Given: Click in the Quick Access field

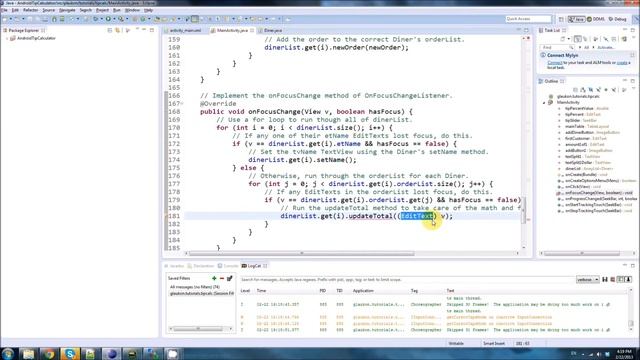Looking at the screenshot, I should (x=529, y=19).
